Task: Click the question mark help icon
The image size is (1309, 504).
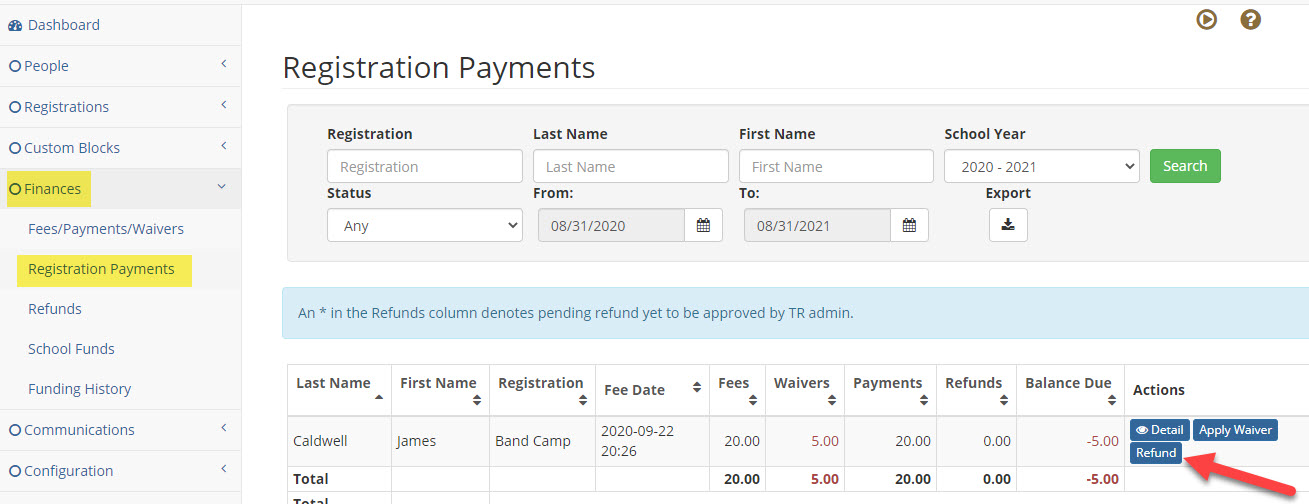Action: [x=1250, y=19]
